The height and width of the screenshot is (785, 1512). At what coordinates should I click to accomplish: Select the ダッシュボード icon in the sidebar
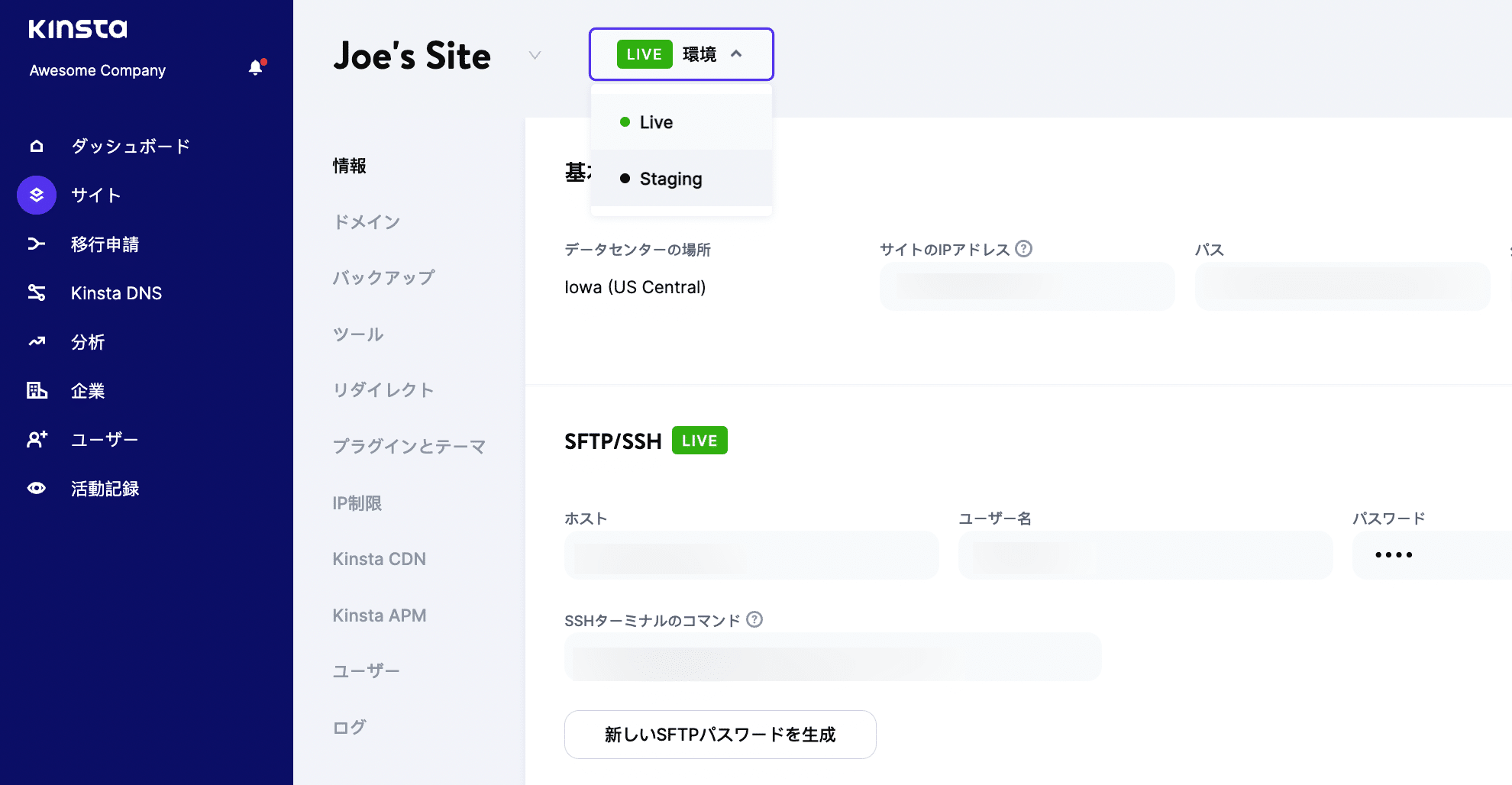[x=36, y=146]
